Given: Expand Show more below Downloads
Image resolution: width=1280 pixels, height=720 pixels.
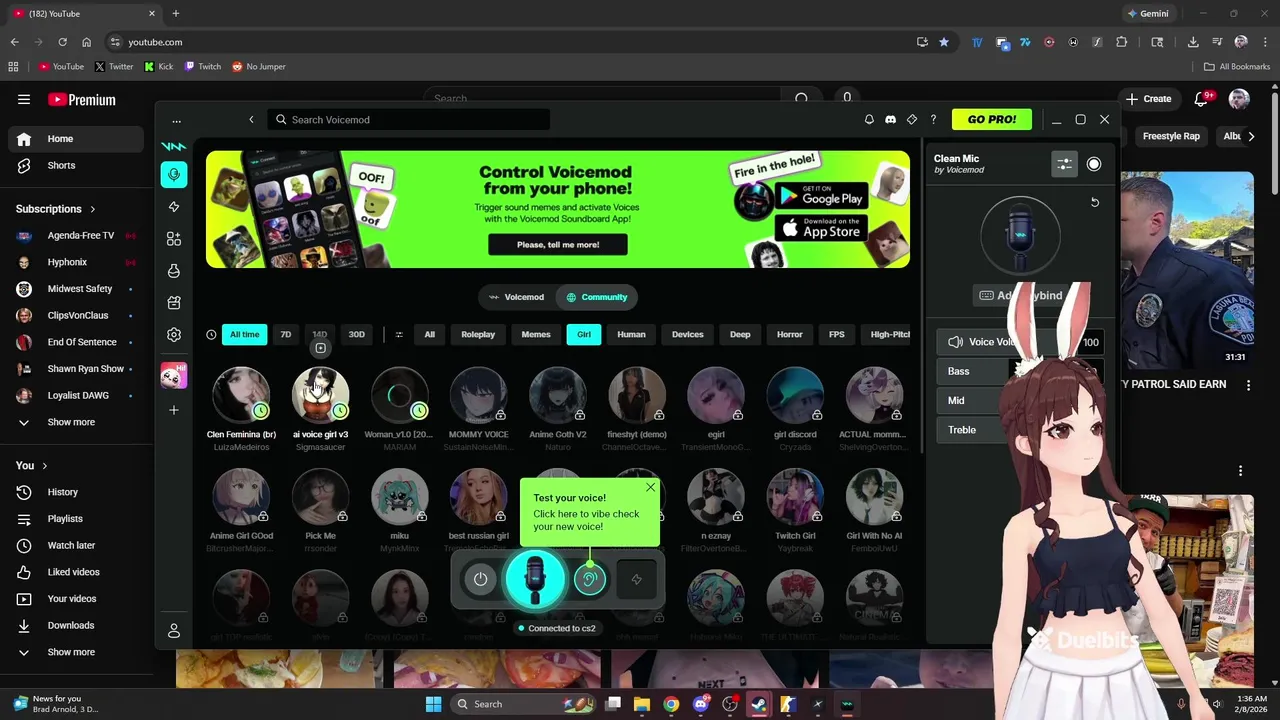Looking at the screenshot, I should [x=71, y=652].
